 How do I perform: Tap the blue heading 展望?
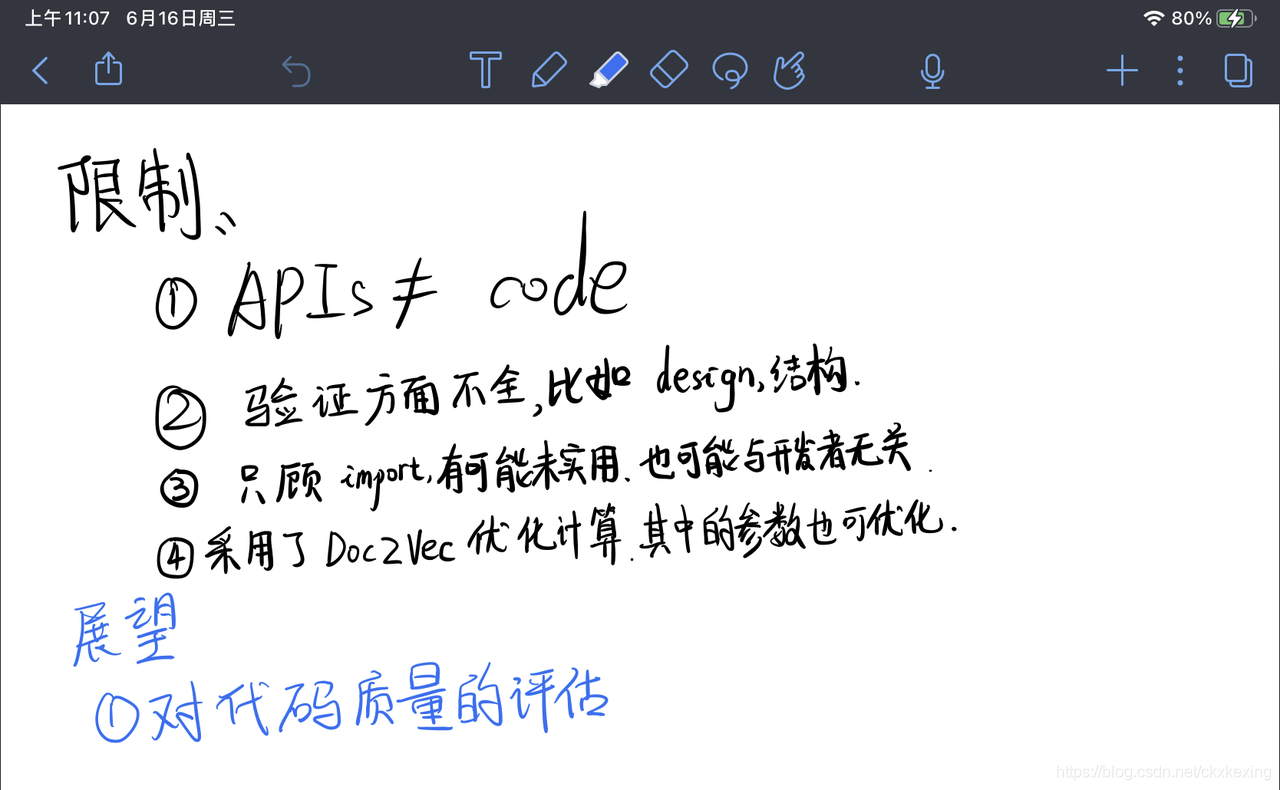coord(124,630)
